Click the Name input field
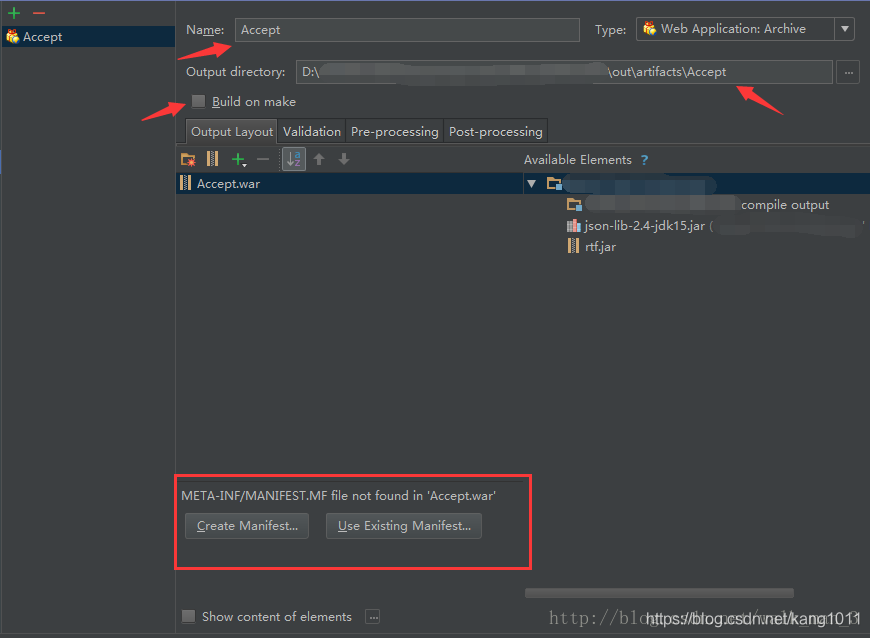The height and width of the screenshot is (638, 870). click(x=407, y=30)
